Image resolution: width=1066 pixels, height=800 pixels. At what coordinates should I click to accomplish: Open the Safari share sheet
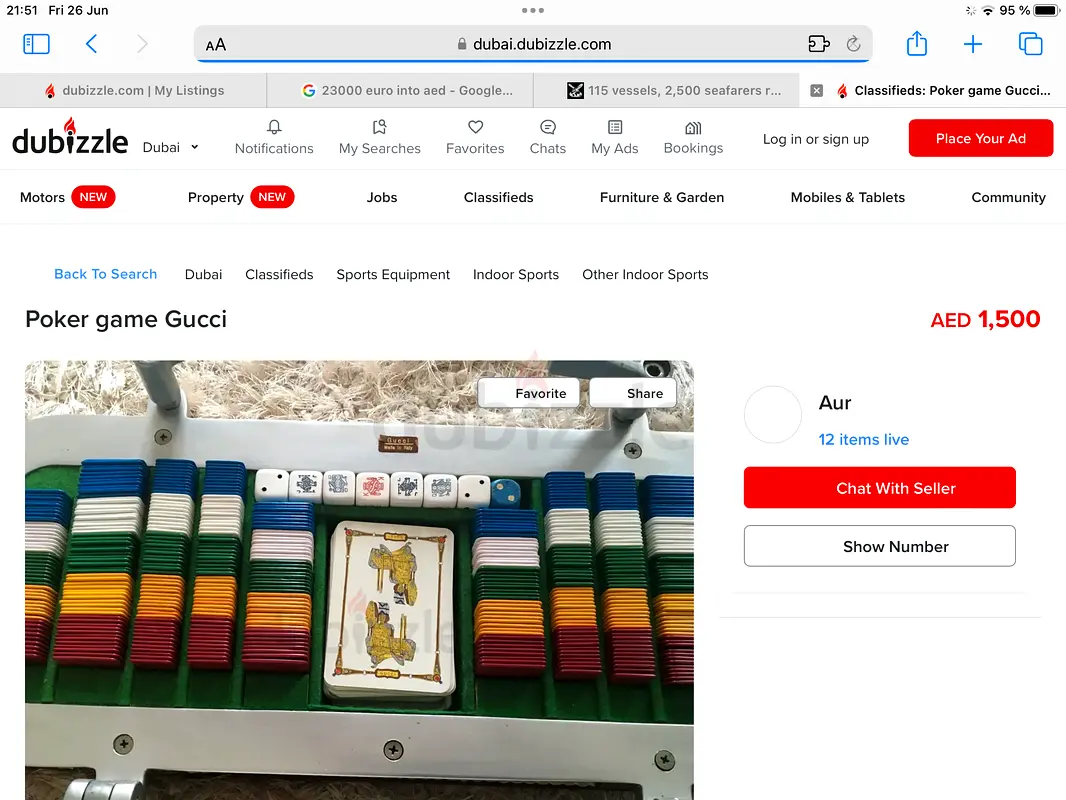(x=916, y=44)
